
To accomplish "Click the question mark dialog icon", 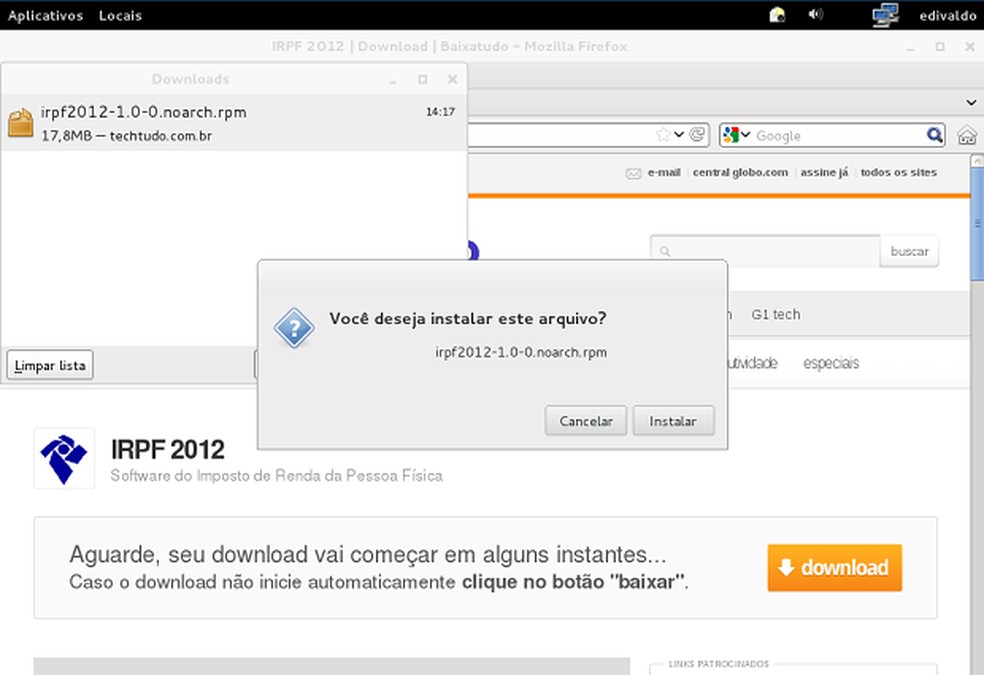I will (x=294, y=327).
